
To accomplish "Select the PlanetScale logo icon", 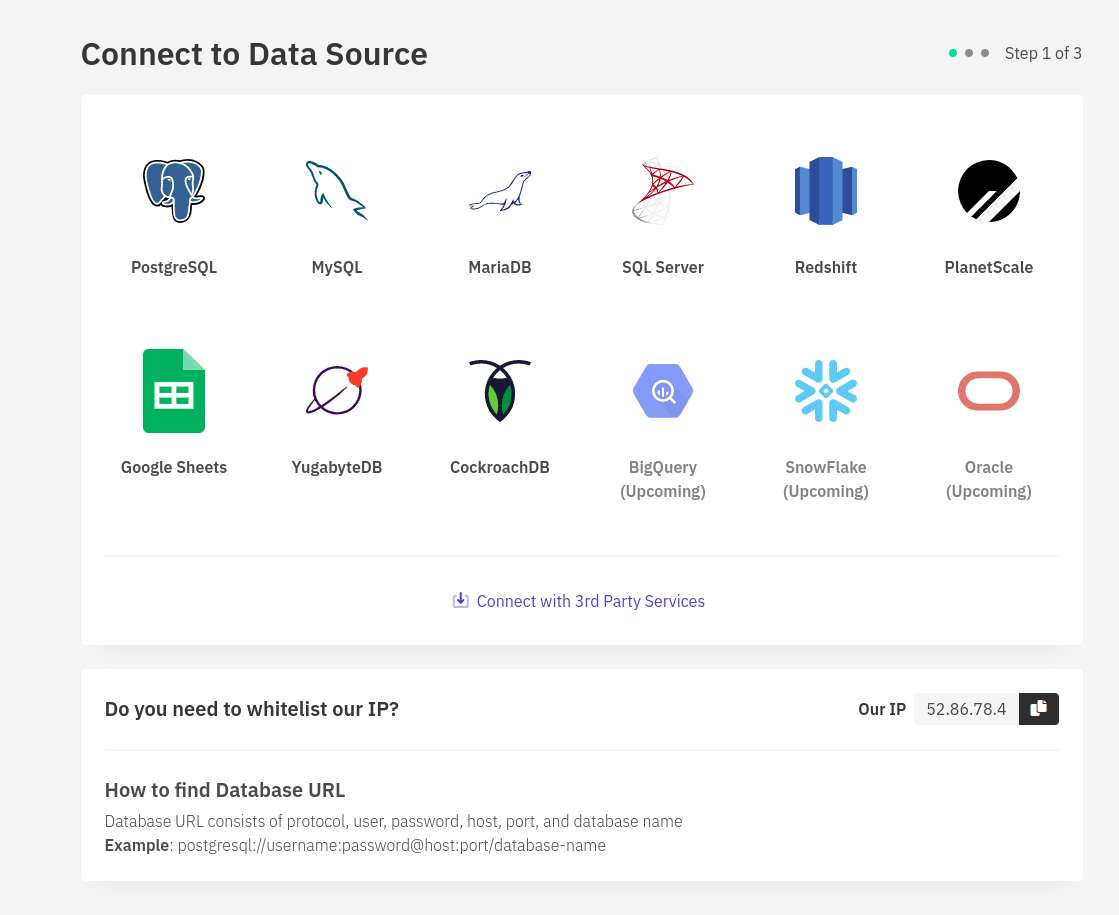I will pyautogui.click(x=988, y=191).
